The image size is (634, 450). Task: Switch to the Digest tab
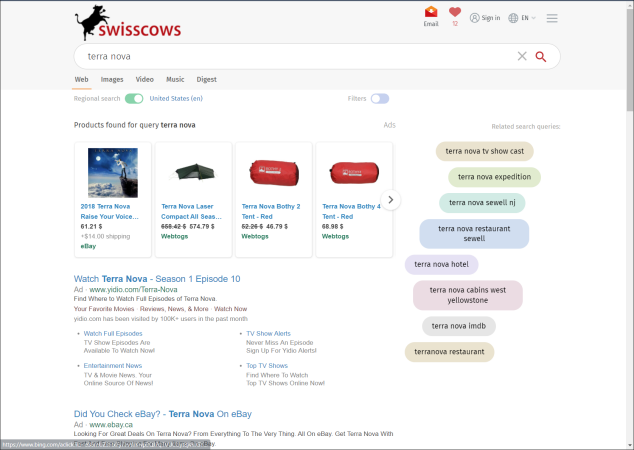tap(207, 80)
